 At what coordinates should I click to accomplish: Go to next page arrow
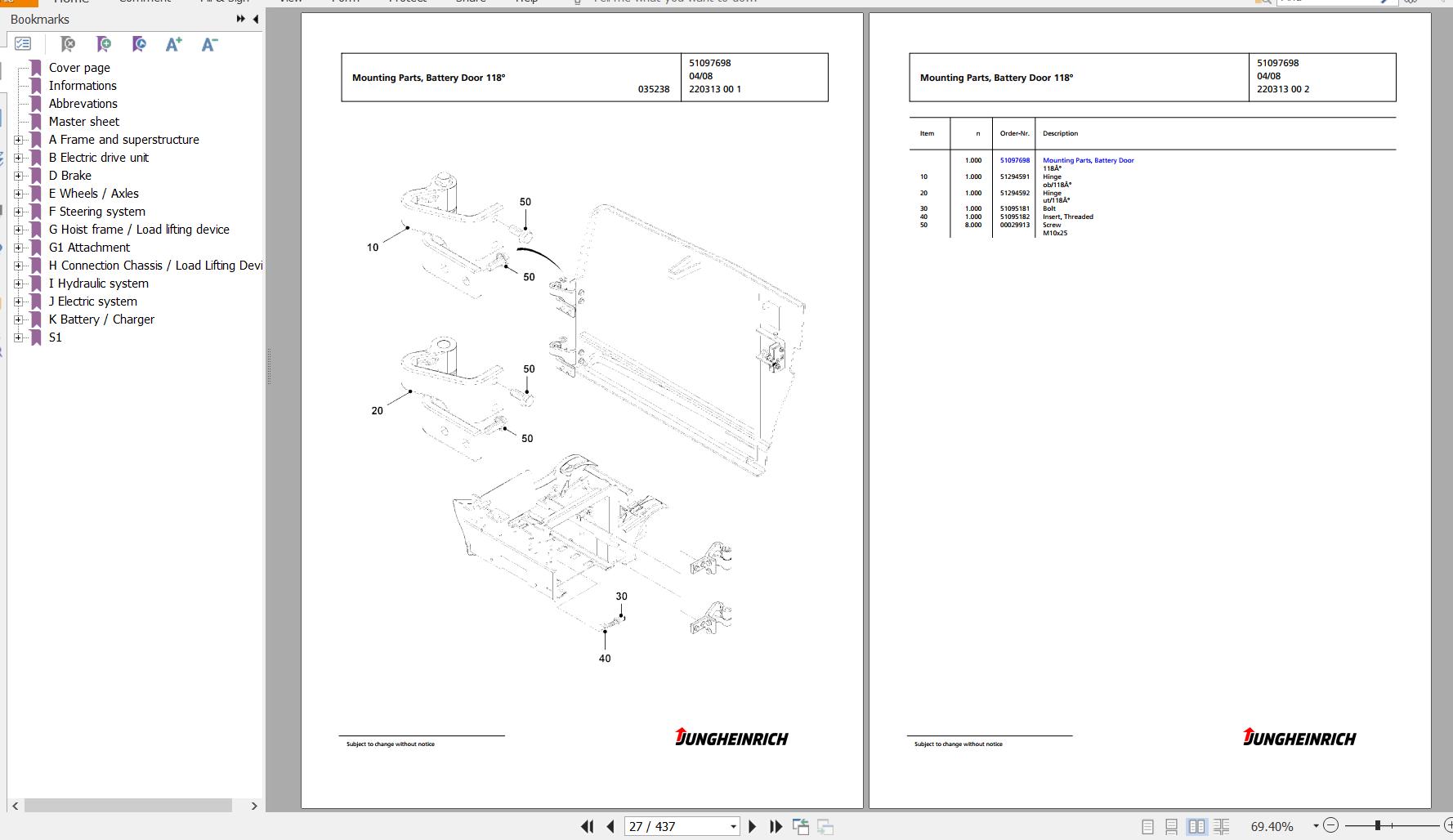(x=753, y=827)
